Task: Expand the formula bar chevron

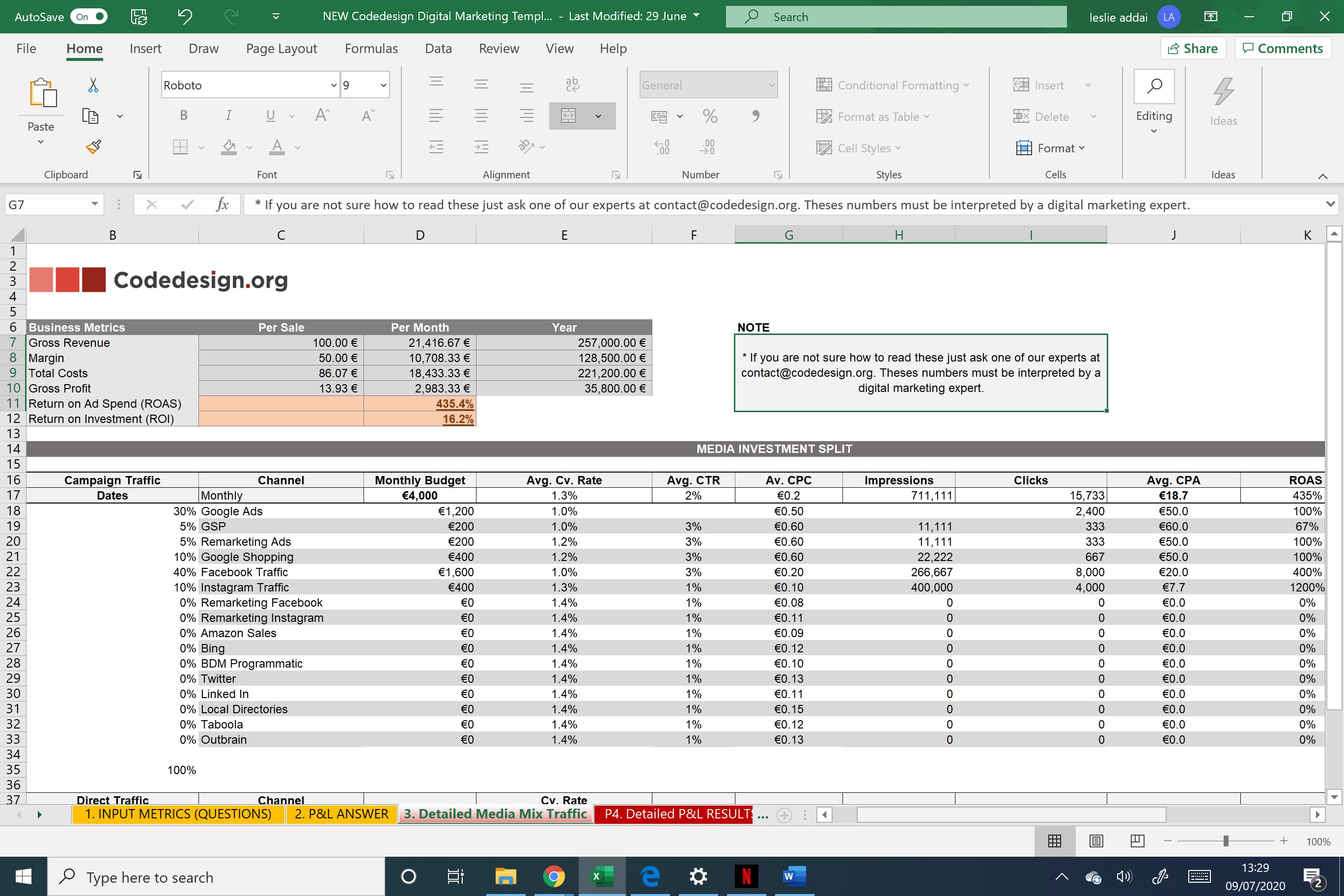Action: tap(1330, 204)
